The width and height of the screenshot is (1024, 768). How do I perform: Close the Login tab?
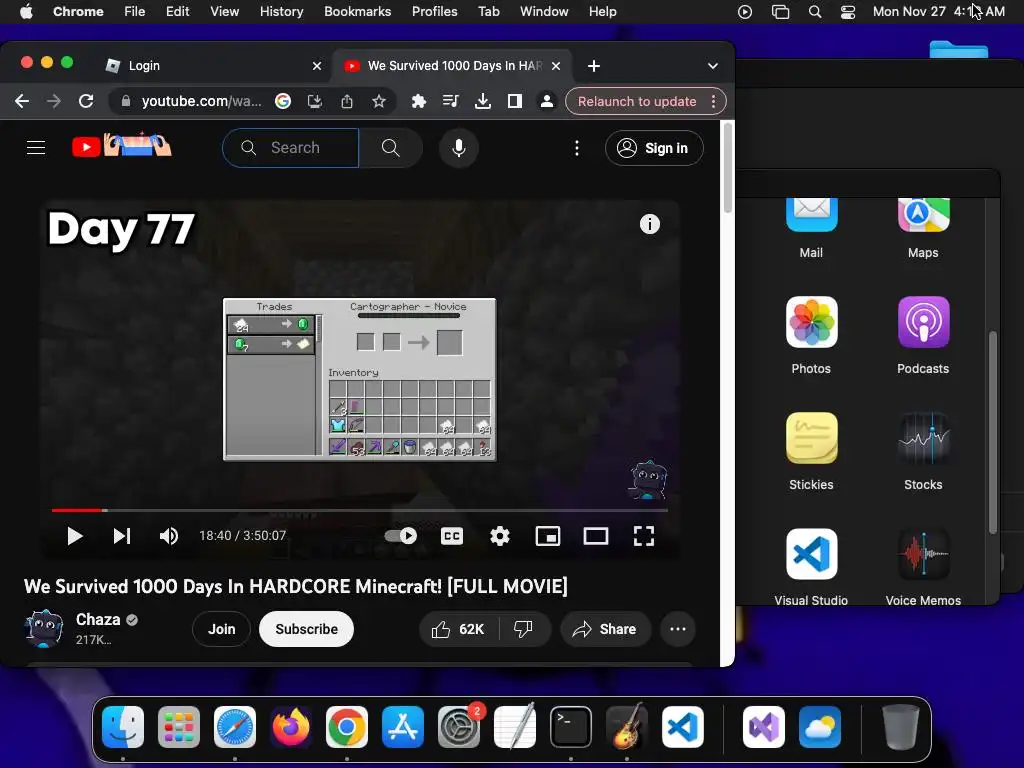pos(317,66)
